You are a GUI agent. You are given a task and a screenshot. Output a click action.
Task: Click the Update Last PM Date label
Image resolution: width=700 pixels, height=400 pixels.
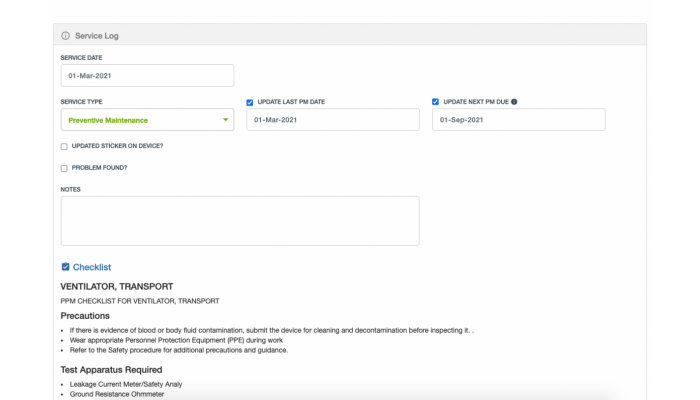pos(291,102)
